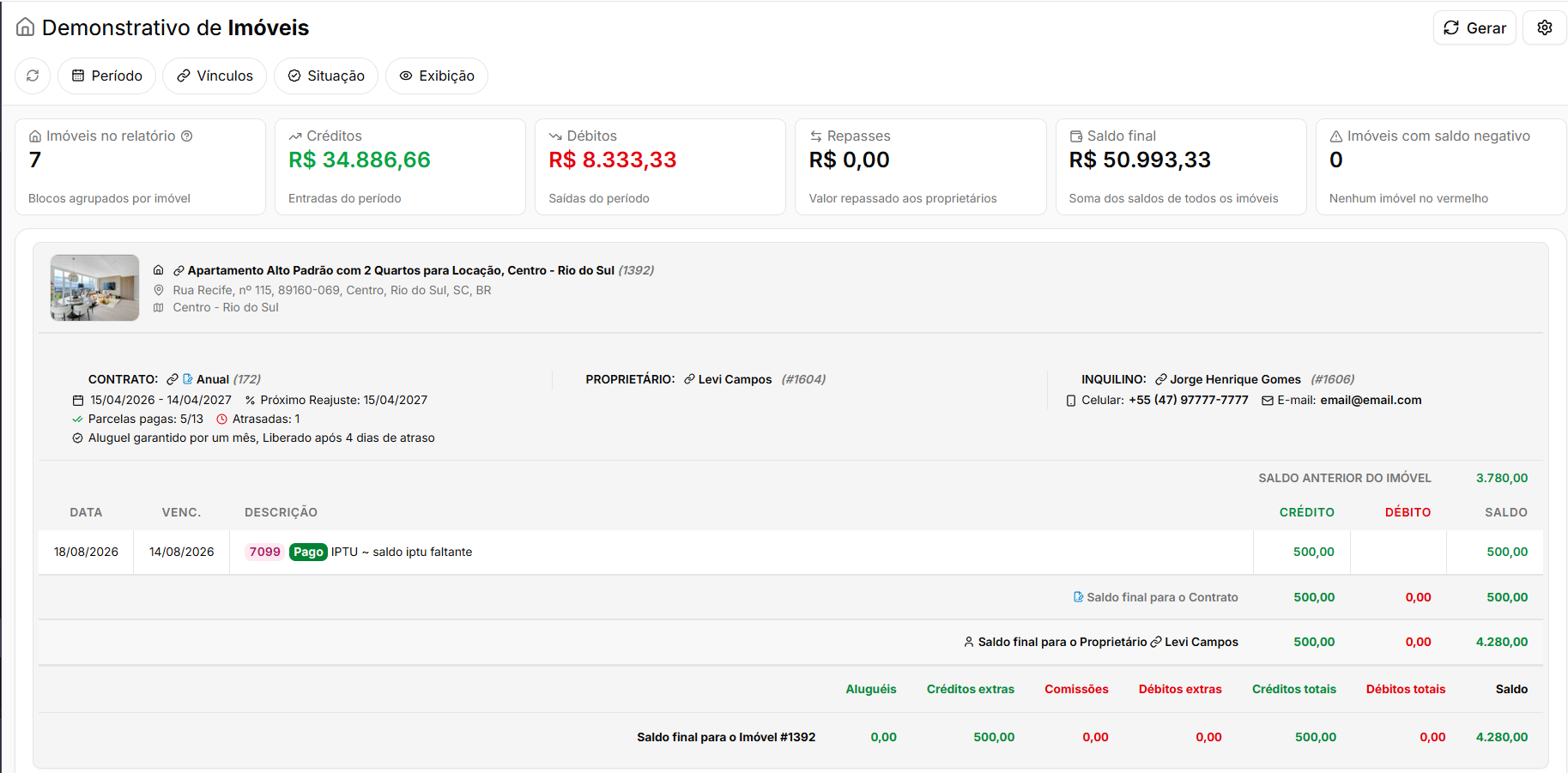Click the clock icon beside Atrasadas: 1
1568x773 pixels.
pos(222,420)
